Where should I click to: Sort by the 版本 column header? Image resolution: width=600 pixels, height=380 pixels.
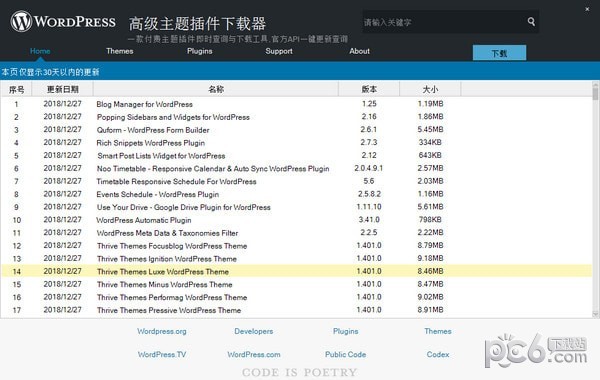click(369, 89)
